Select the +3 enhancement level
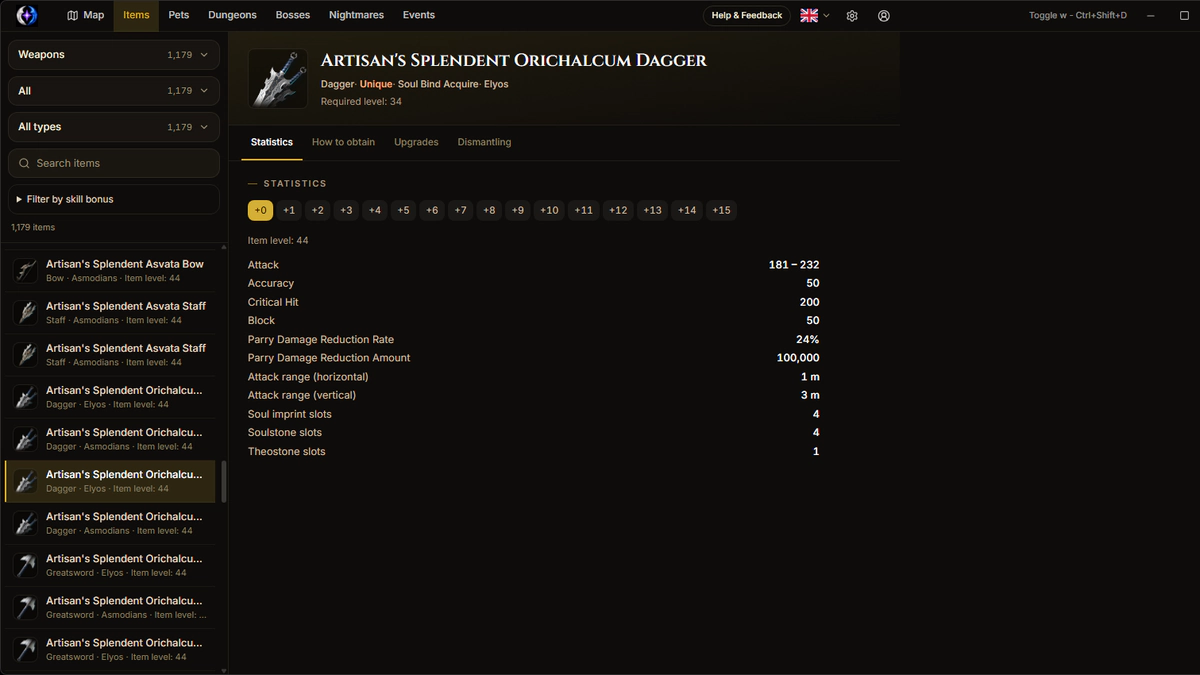 tap(346, 210)
